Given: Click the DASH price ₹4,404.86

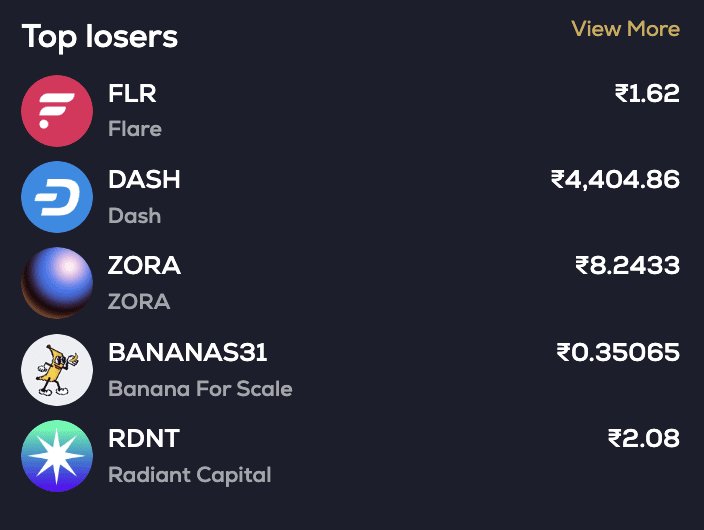Looking at the screenshot, I should 615,180.
